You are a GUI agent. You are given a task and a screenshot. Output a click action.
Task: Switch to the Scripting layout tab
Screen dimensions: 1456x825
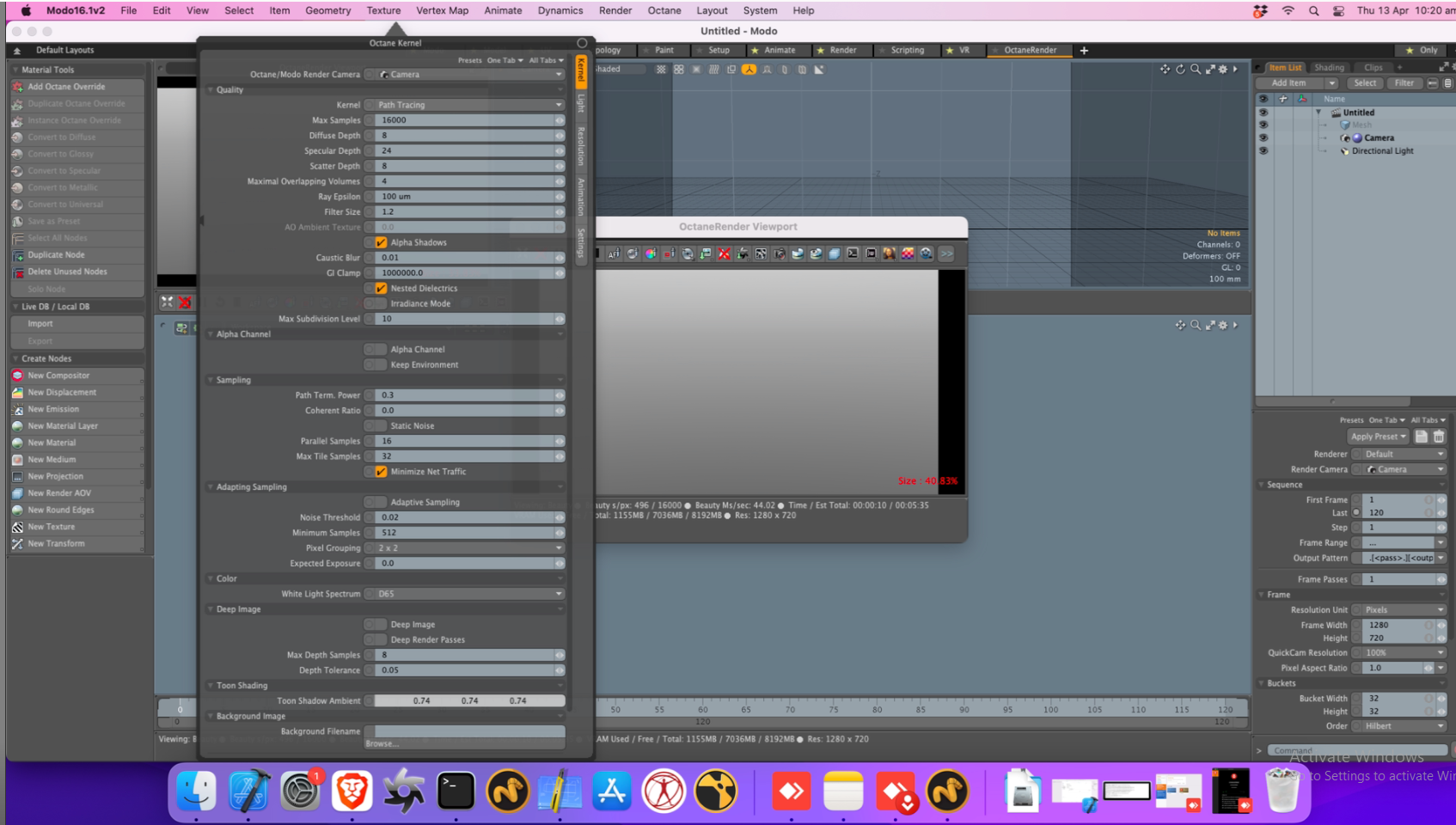click(x=907, y=50)
